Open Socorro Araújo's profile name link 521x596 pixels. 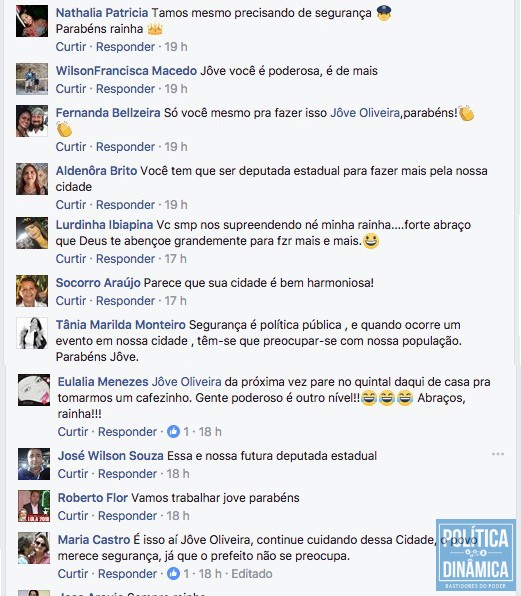[x=98, y=282]
